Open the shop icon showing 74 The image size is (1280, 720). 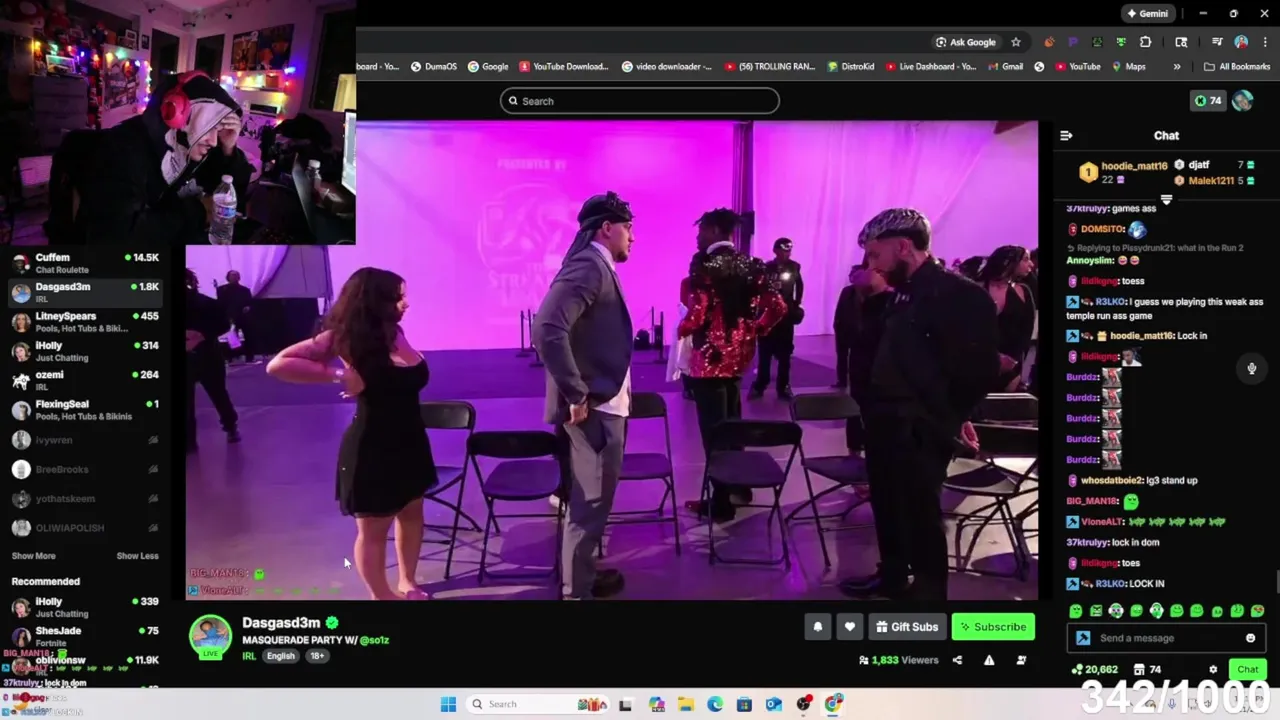coord(1147,669)
